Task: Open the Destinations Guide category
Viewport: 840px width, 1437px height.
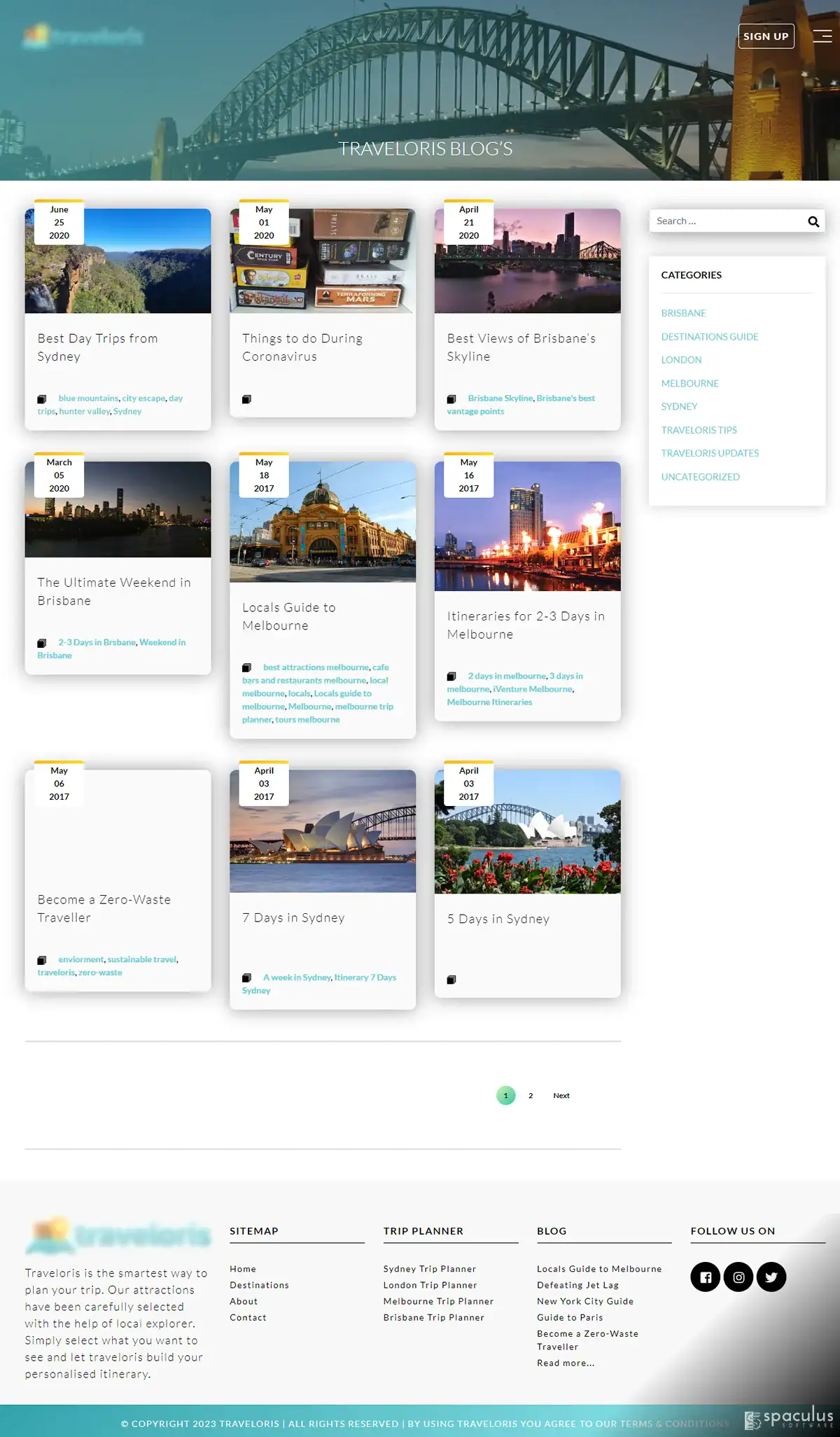Action: coord(710,337)
